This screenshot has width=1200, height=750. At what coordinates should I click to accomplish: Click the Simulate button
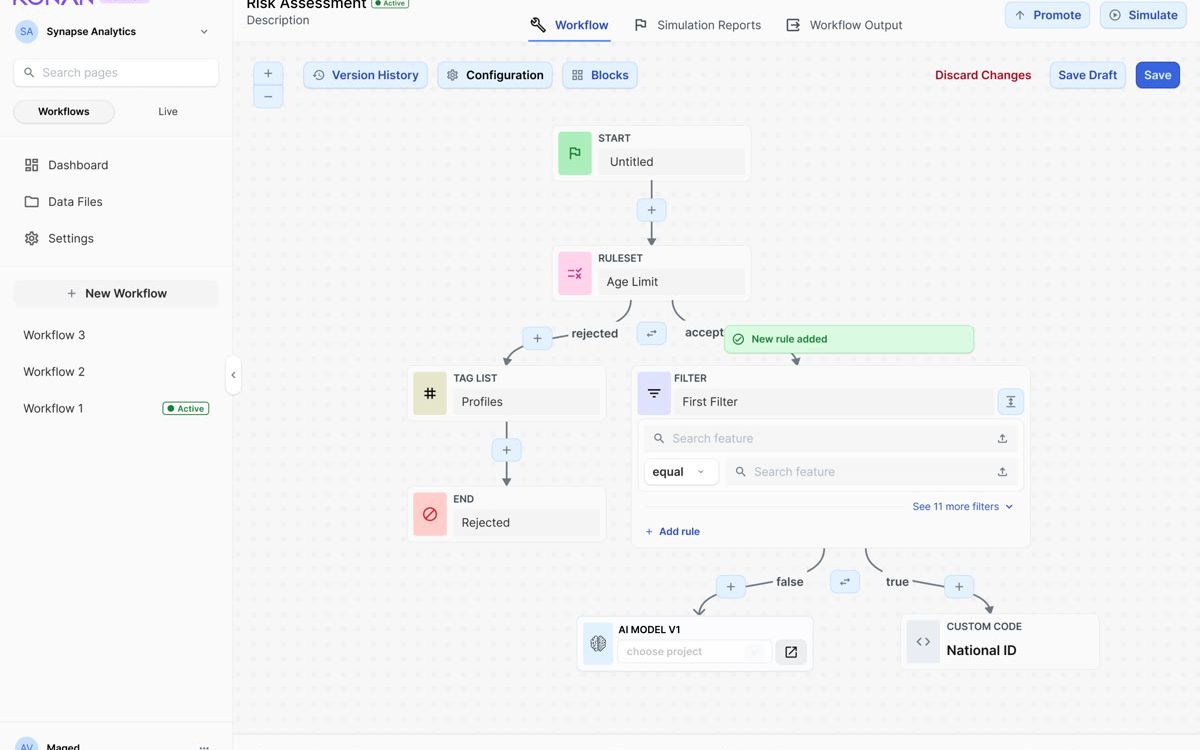[x=1143, y=15]
